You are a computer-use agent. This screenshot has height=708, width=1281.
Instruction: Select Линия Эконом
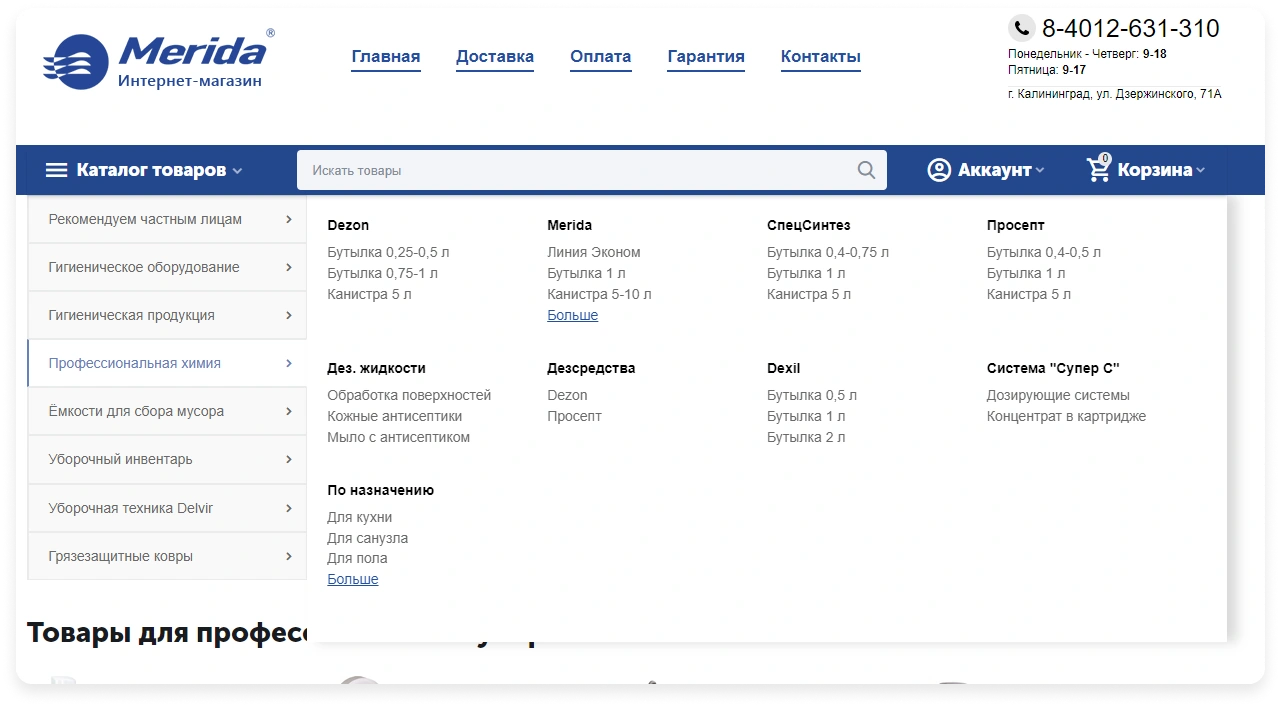pos(594,252)
